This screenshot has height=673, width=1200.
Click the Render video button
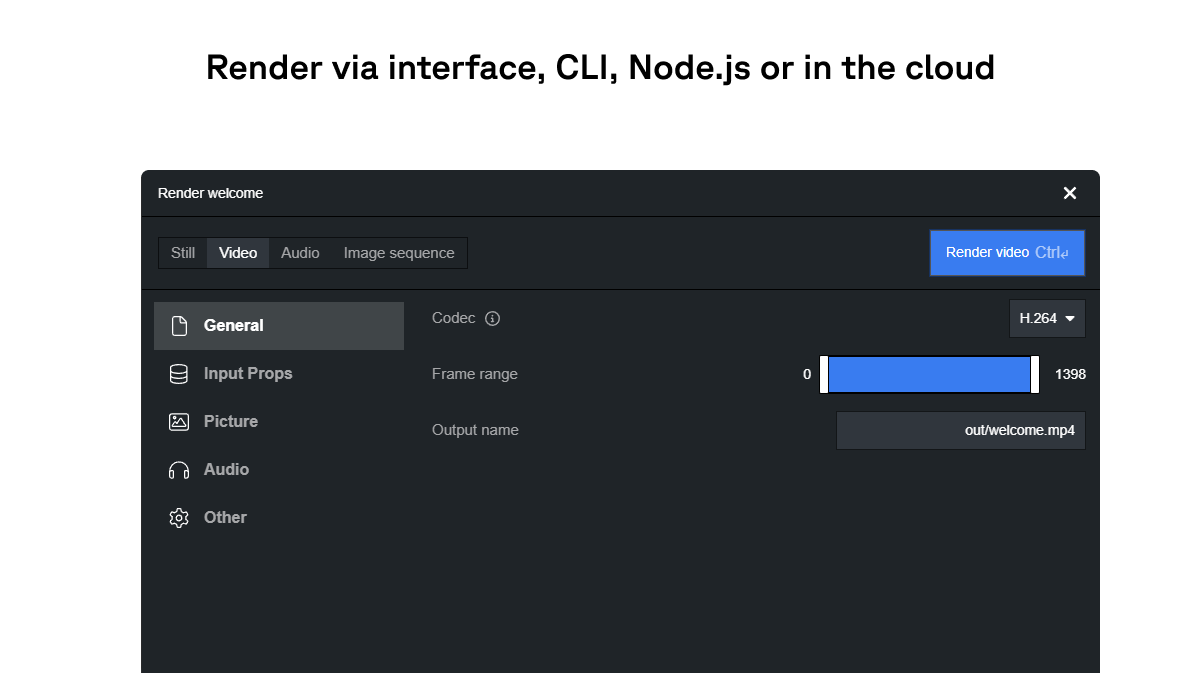click(x=1007, y=253)
